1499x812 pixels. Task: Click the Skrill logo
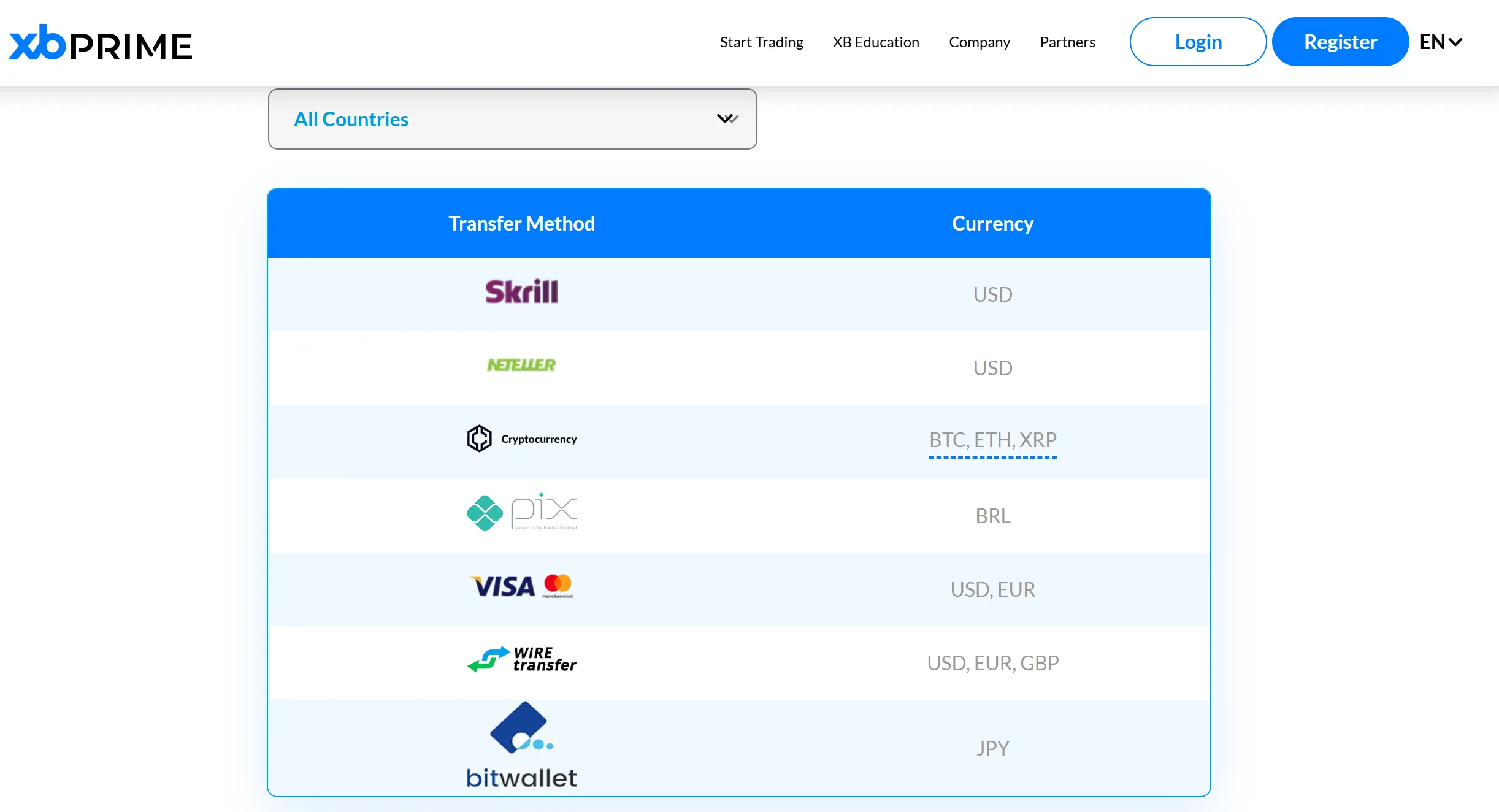(521, 291)
